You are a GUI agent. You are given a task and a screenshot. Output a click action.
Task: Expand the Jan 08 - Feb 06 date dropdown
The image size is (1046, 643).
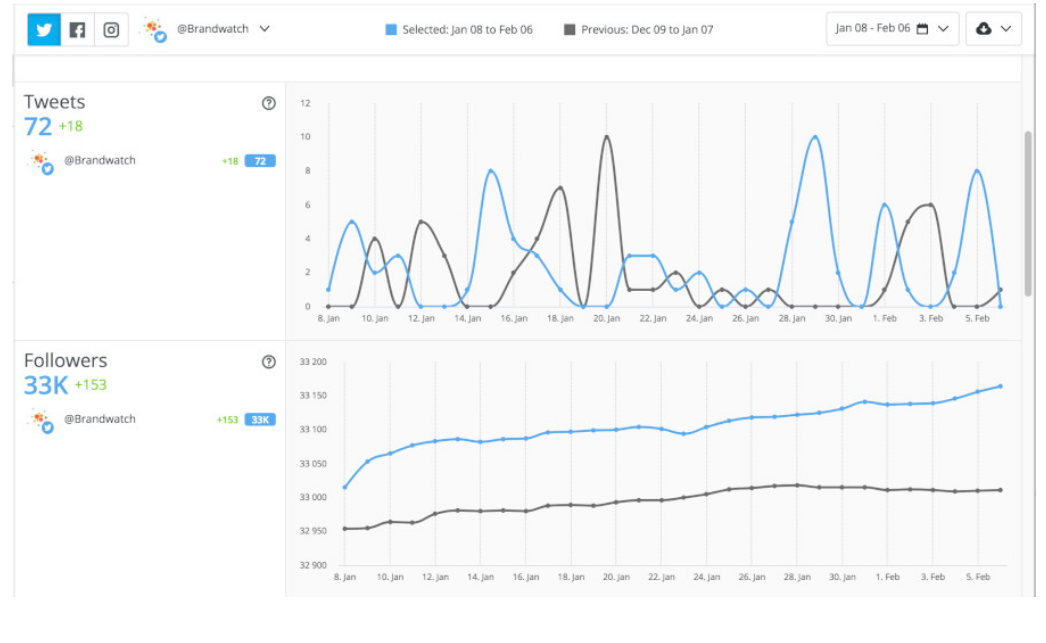coord(941,28)
